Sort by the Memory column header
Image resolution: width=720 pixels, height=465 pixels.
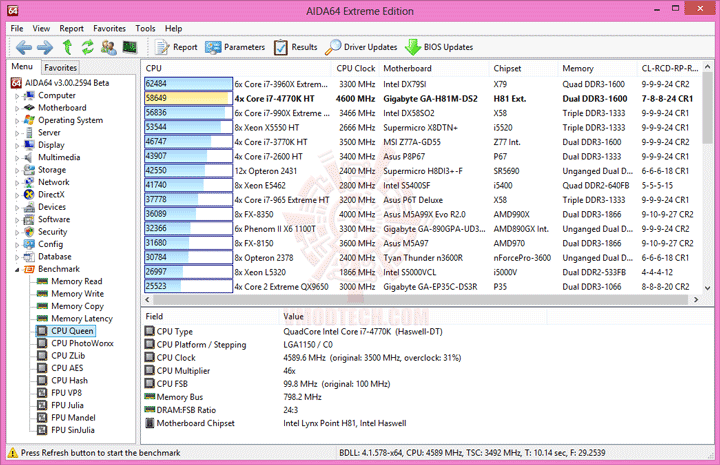pos(597,68)
